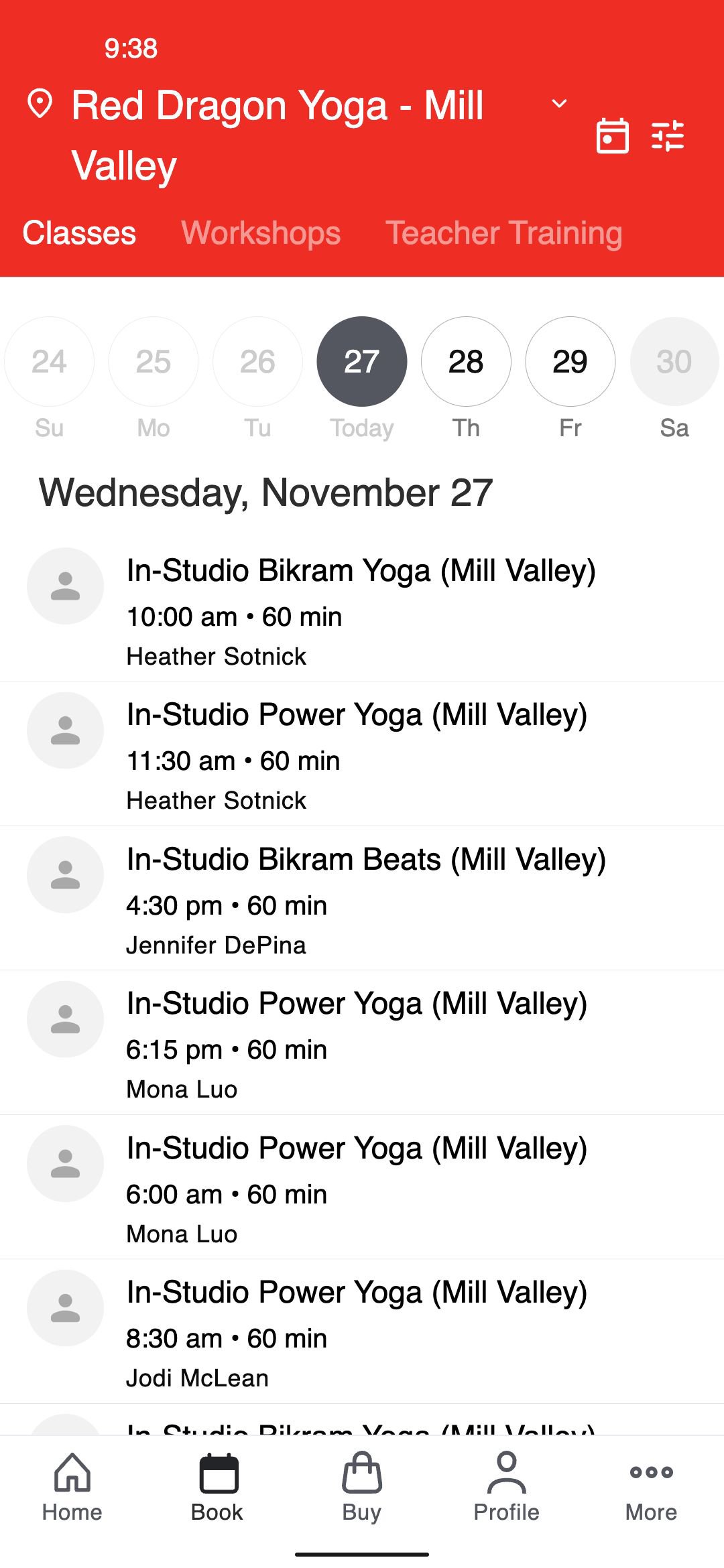724x1568 pixels.
Task: Tap the More three-dots icon
Action: (x=651, y=1473)
